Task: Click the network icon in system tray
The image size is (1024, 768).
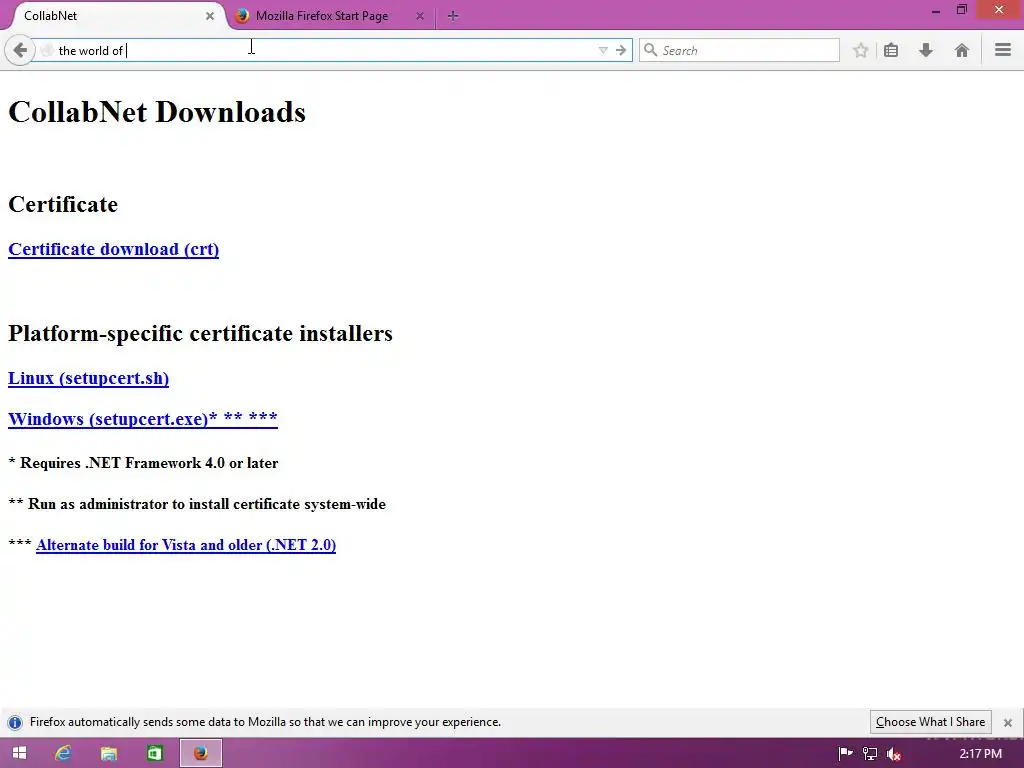Action: tap(870, 754)
